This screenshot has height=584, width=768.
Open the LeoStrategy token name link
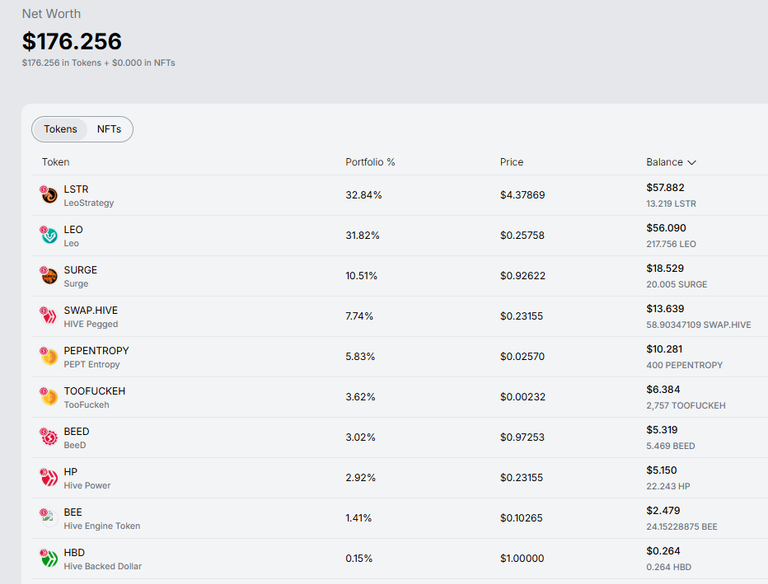tap(89, 203)
